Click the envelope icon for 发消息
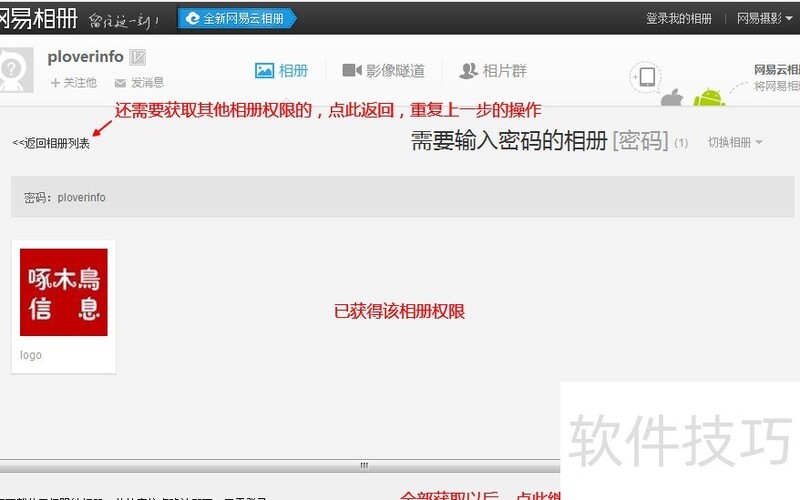800x500 pixels. tap(120, 83)
